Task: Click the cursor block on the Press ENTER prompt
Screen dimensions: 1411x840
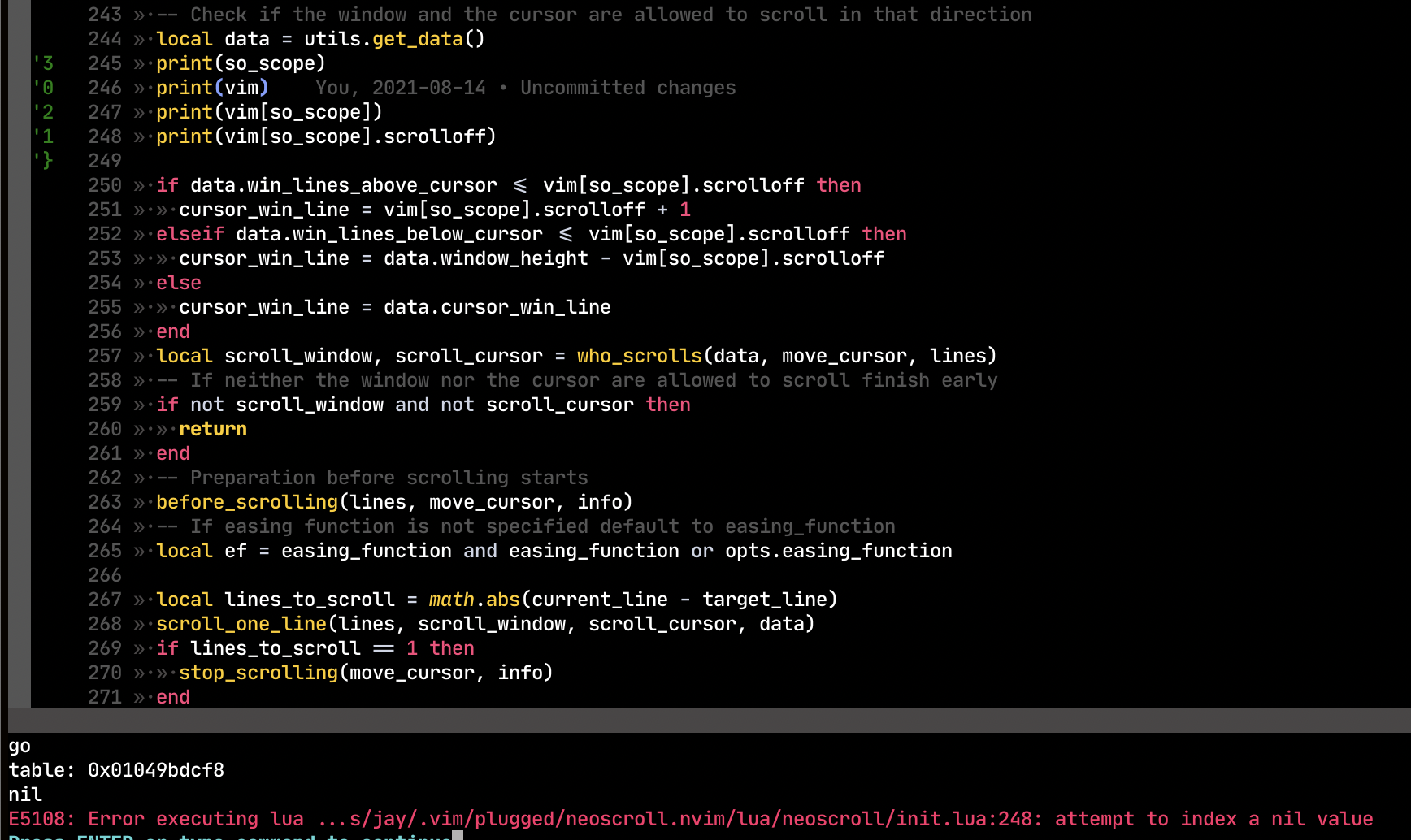Action: tap(456, 836)
